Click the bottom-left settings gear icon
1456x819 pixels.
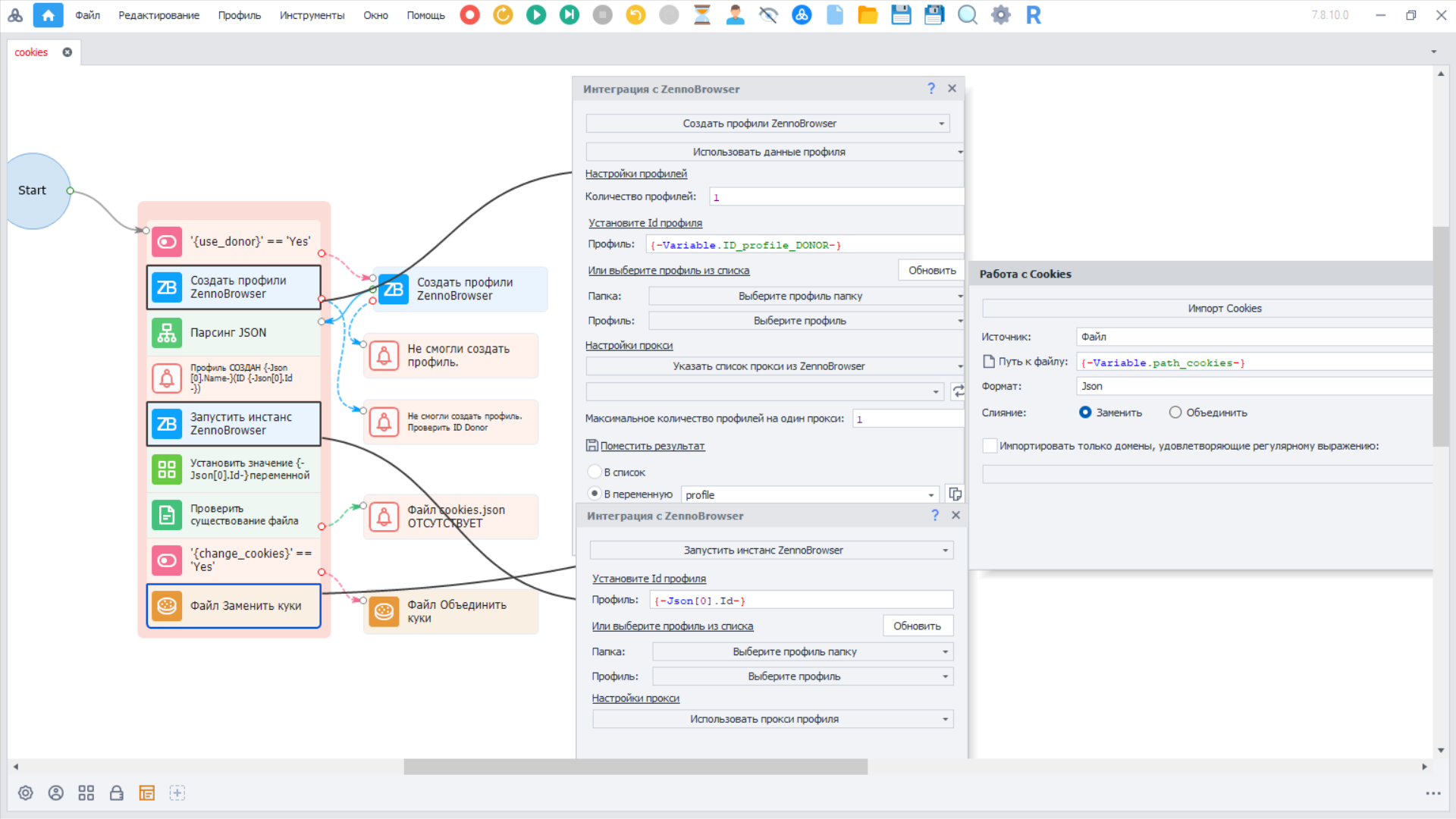26,793
